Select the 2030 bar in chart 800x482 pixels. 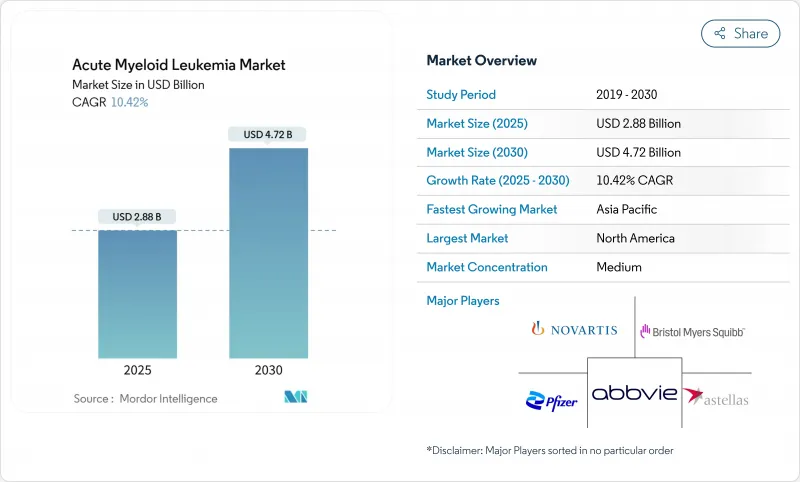268,253
